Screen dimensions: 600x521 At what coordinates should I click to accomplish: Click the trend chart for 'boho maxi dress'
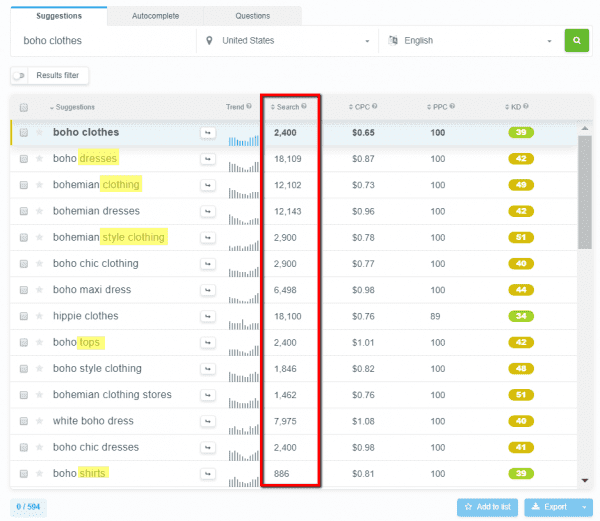[x=243, y=290]
